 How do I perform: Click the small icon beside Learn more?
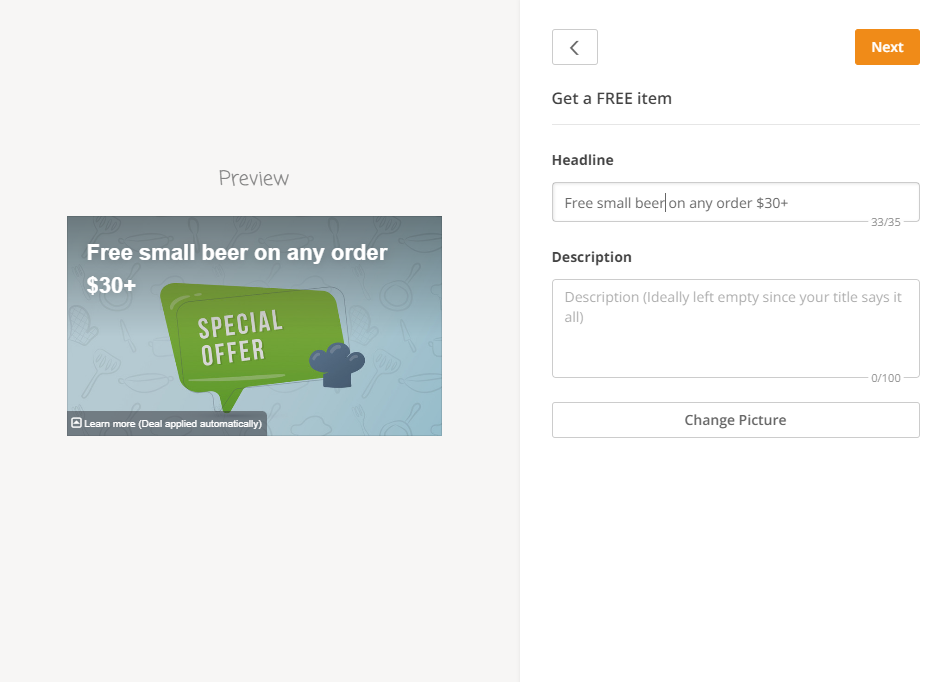[x=76, y=423]
